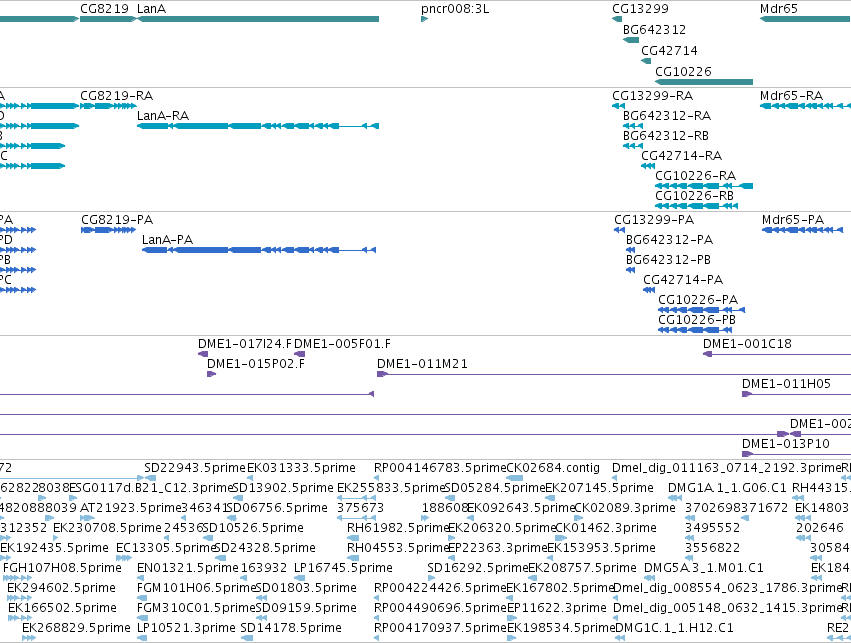Viewport: 851px width, 643px height.
Task: Select the DME1-011M21 clone label
Action: pyautogui.click(x=422, y=364)
